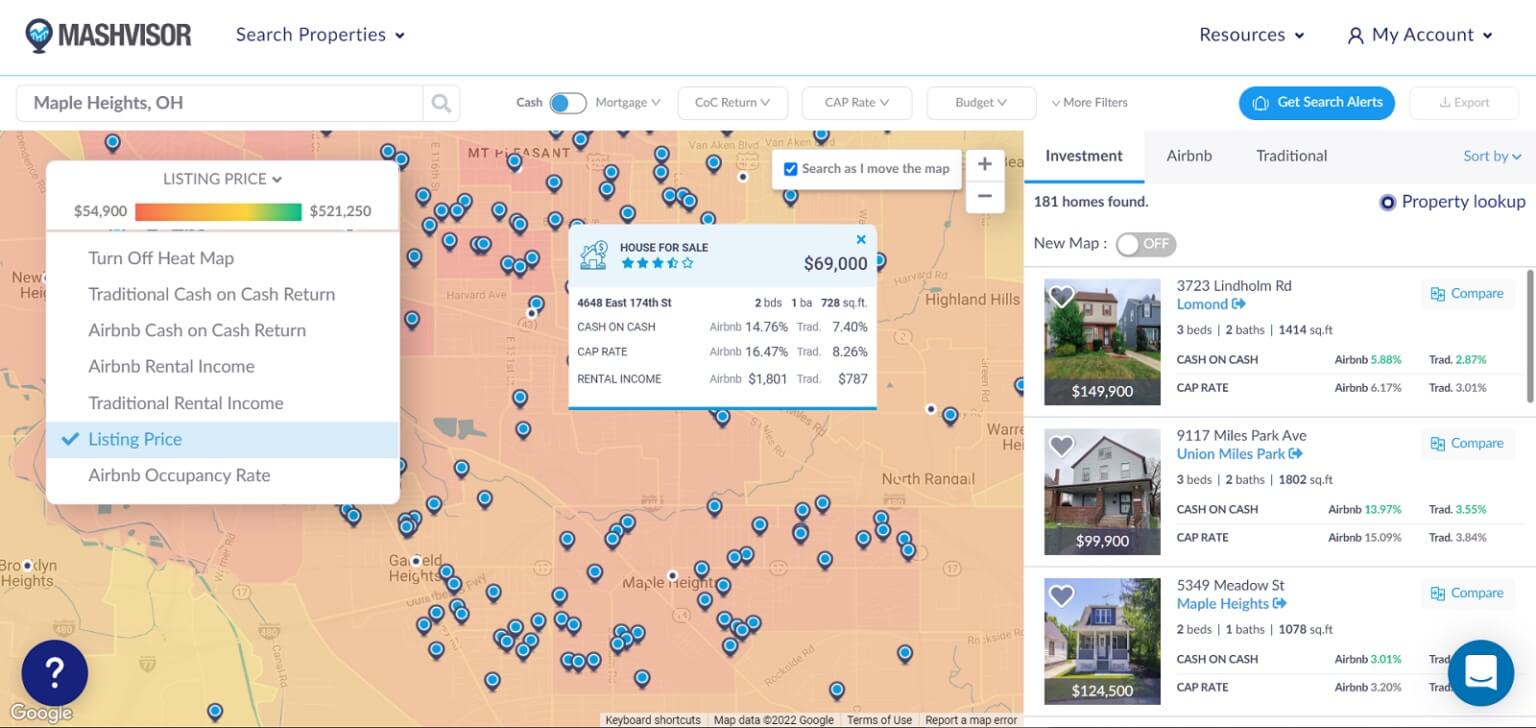Click Report a map error link
Viewport: 1536px width, 728px height.
pyautogui.click(x=970, y=720)
